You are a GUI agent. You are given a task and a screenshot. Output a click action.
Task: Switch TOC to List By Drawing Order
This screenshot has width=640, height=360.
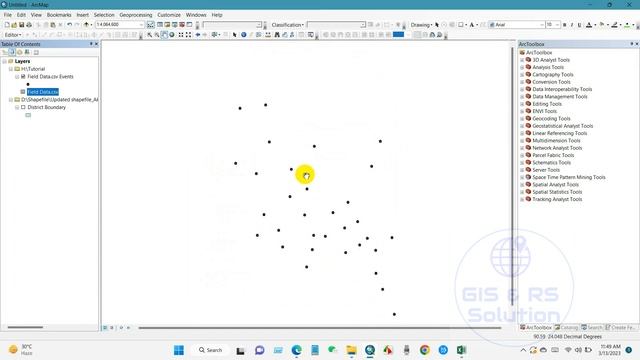click(4, 52)
